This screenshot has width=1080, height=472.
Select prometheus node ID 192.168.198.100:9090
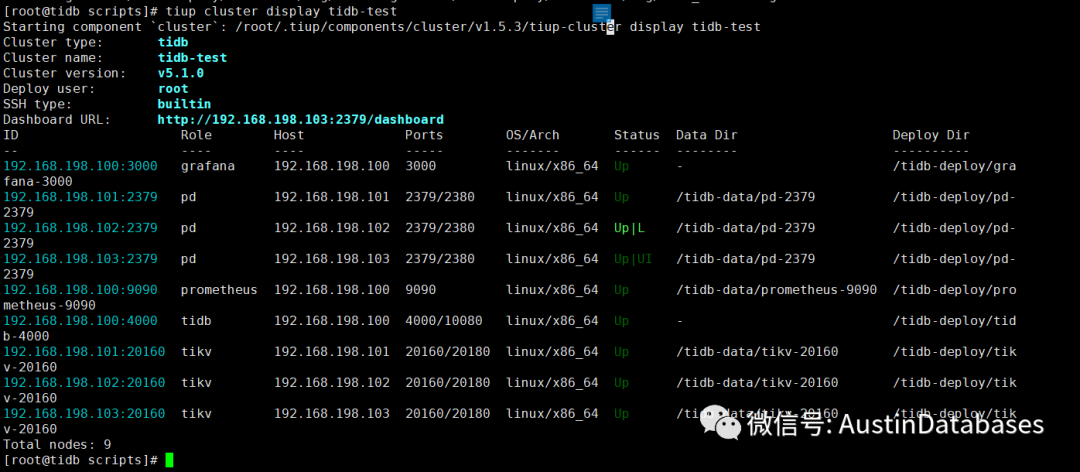point(81,290)
